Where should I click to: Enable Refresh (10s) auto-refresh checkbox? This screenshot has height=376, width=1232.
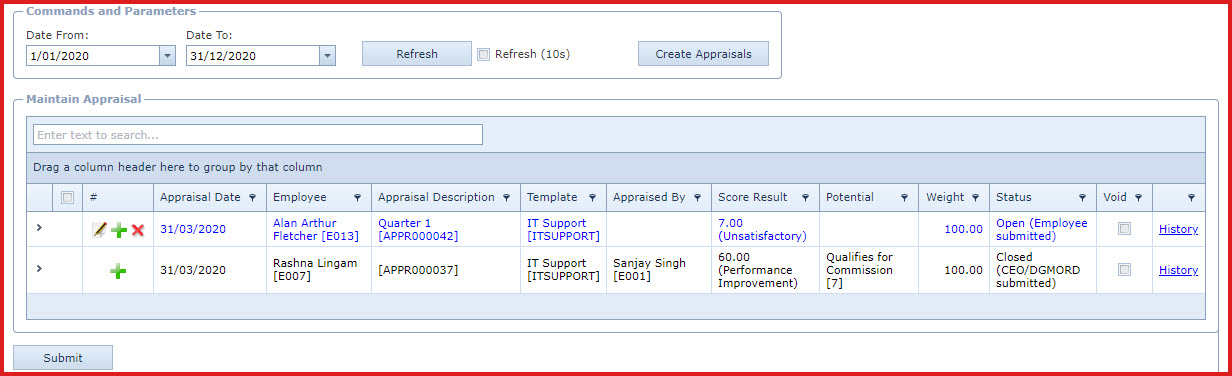[x=484, y=54]
